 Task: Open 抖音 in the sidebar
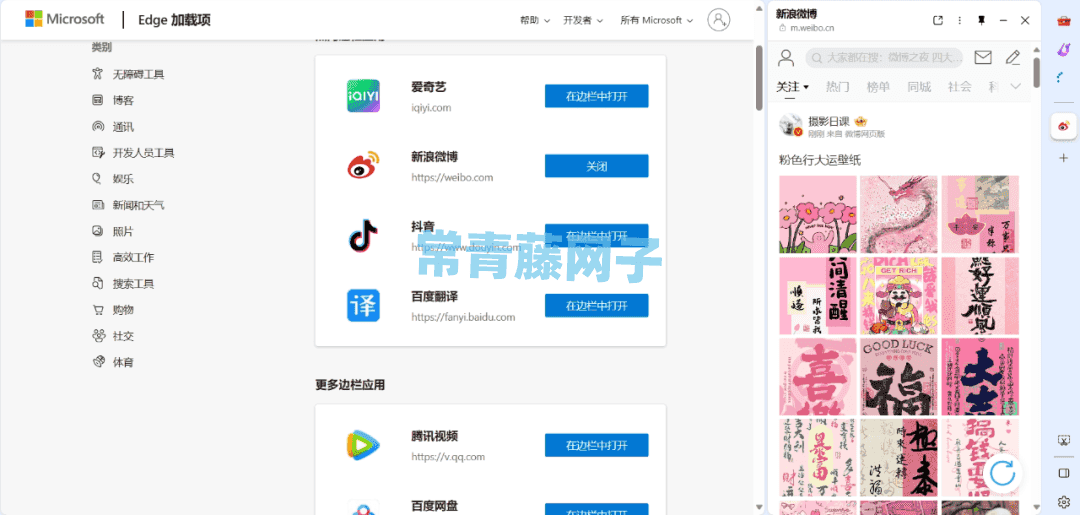(596, 235)
